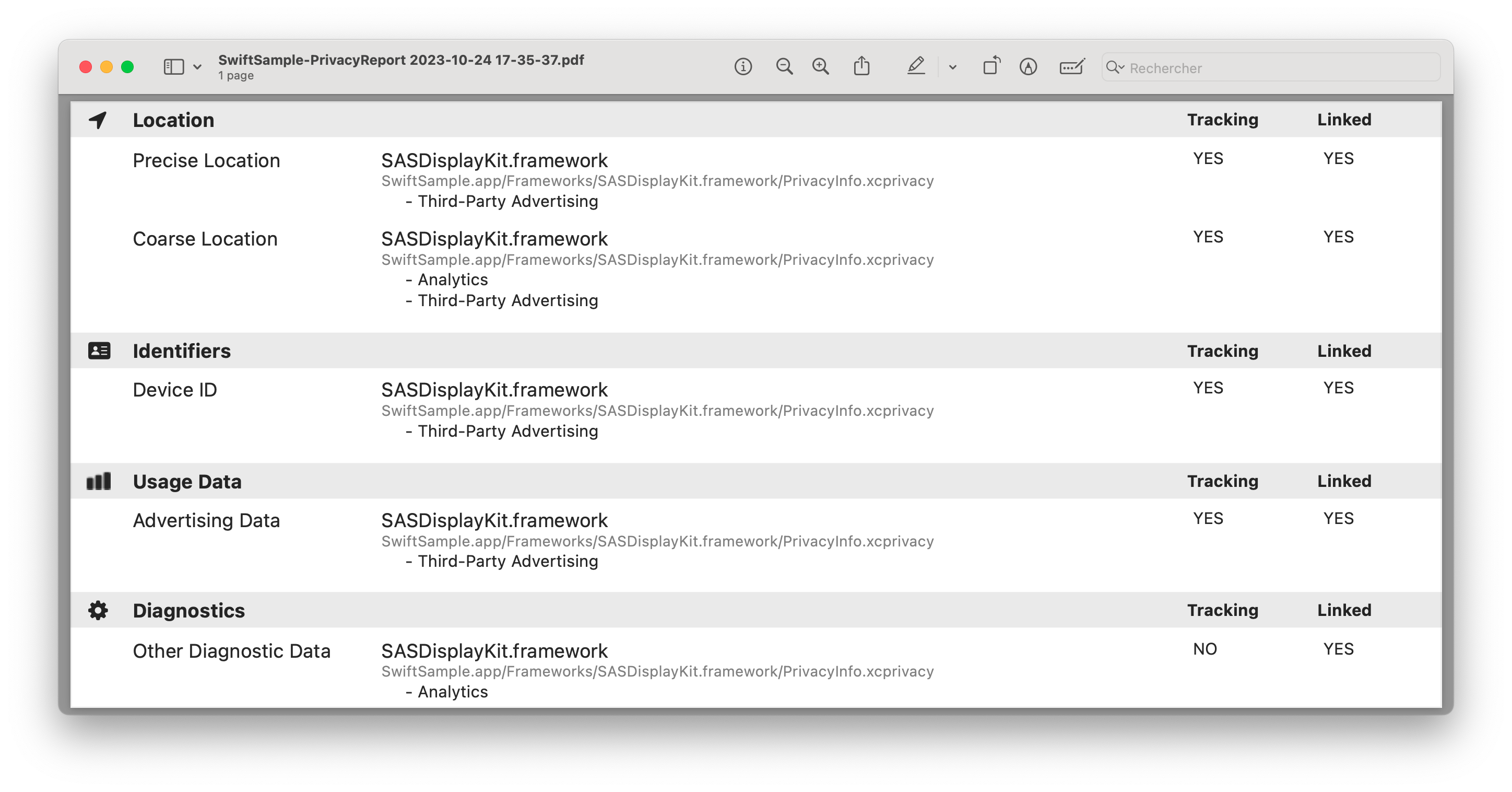Zoom in on the PDF
This screenshot has width=1512, height=792.
[820, 67]
